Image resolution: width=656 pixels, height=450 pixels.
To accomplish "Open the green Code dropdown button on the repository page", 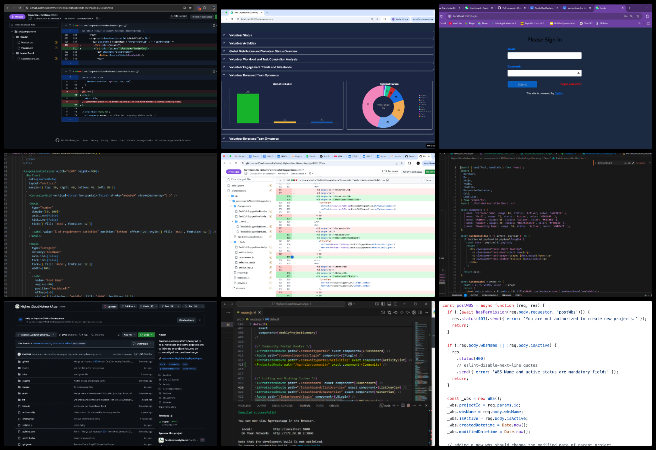I will [146, 335].
